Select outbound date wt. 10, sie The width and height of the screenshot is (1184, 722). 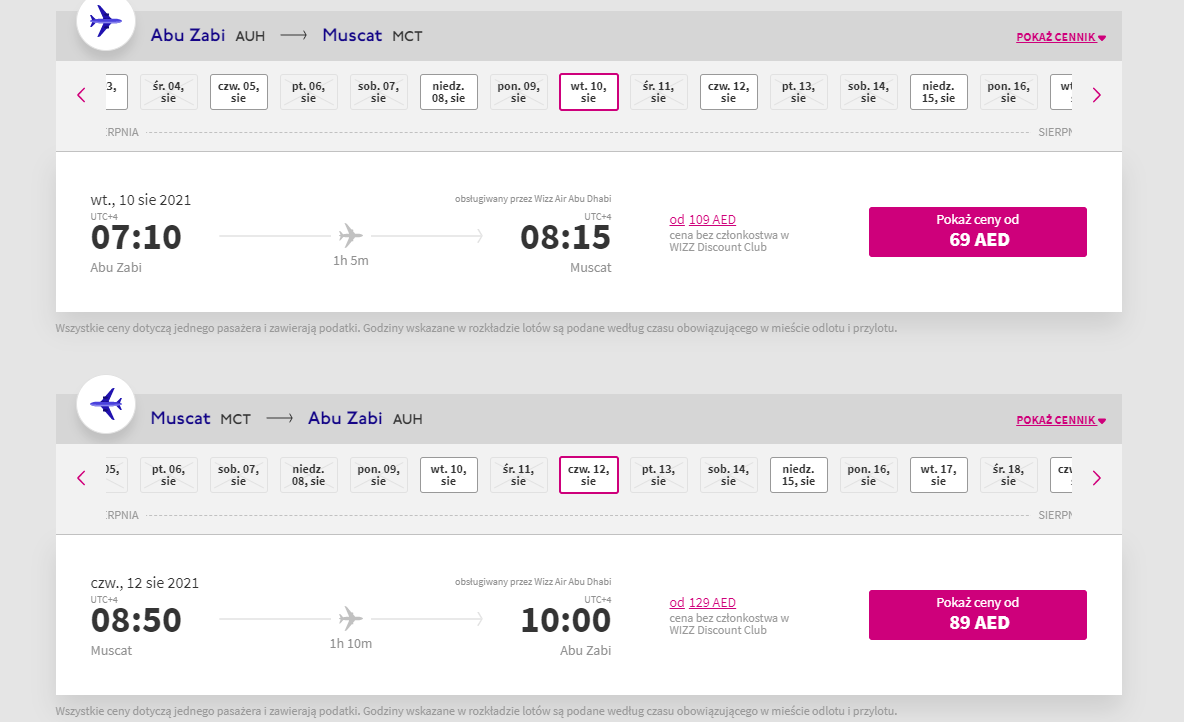(589, 92)
